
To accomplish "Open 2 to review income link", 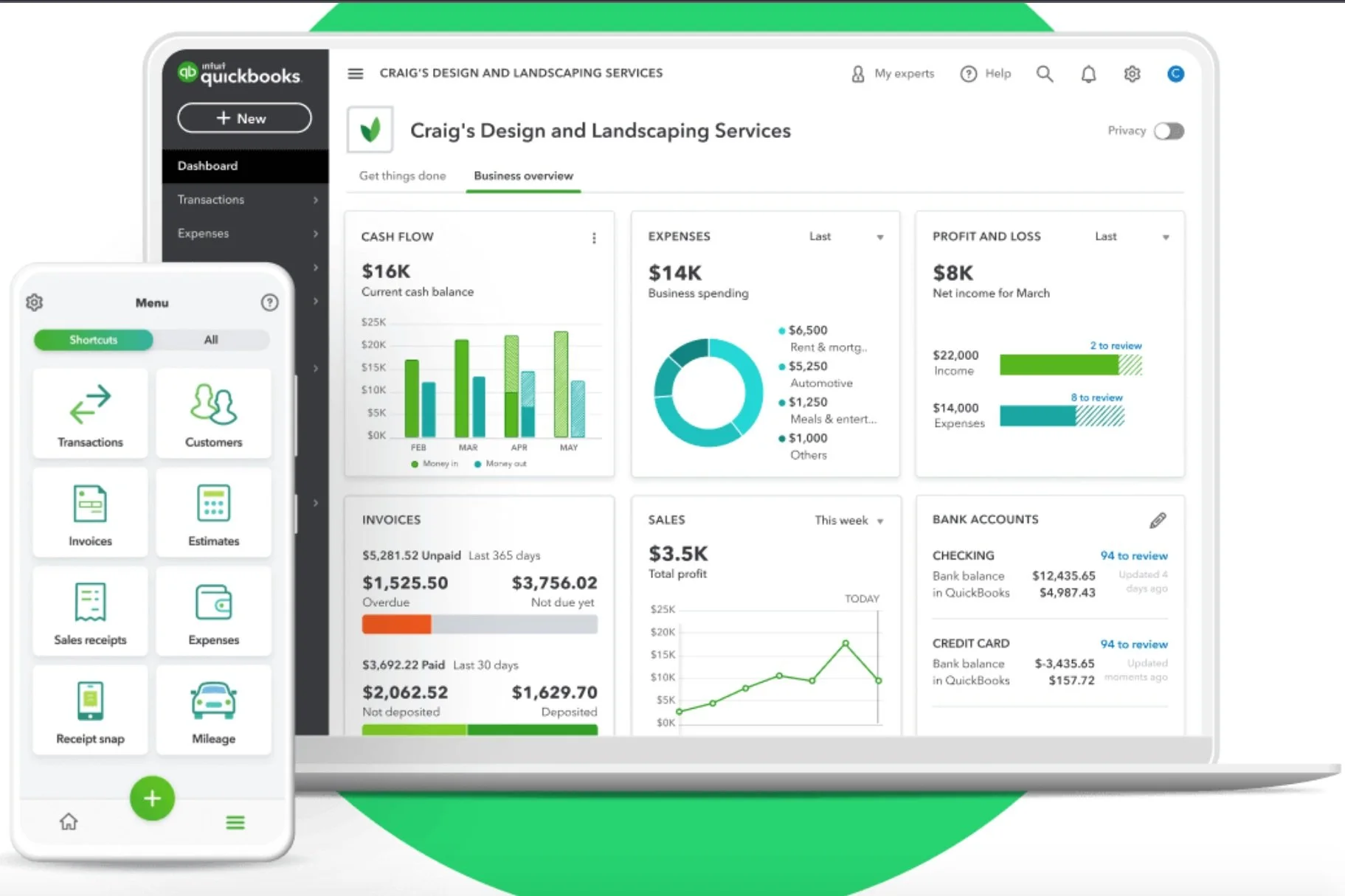I will pyautogui.click(x=1116, y=346).
